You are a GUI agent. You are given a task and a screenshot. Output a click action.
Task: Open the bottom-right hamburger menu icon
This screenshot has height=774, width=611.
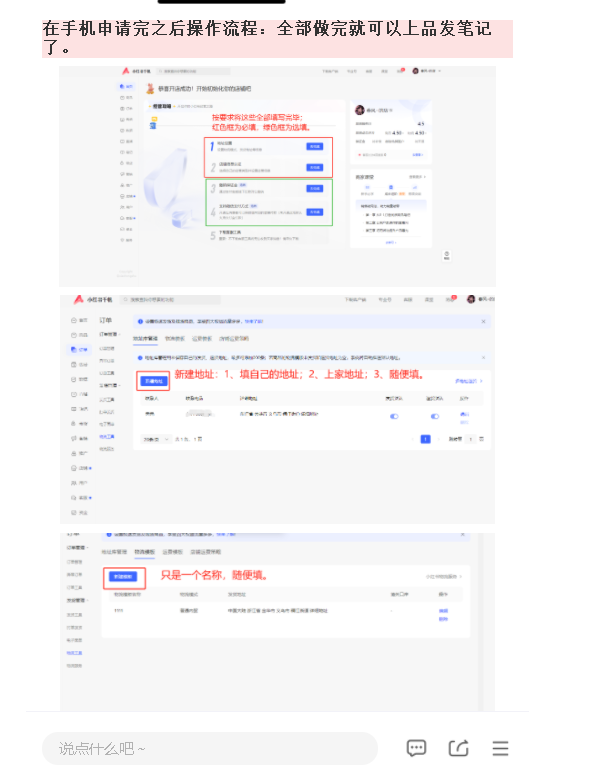coord(501,748)
